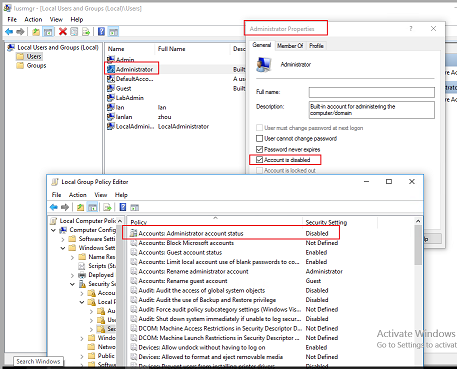Toggle console tree icon in lusrmgr toolbar

(48, 32)
